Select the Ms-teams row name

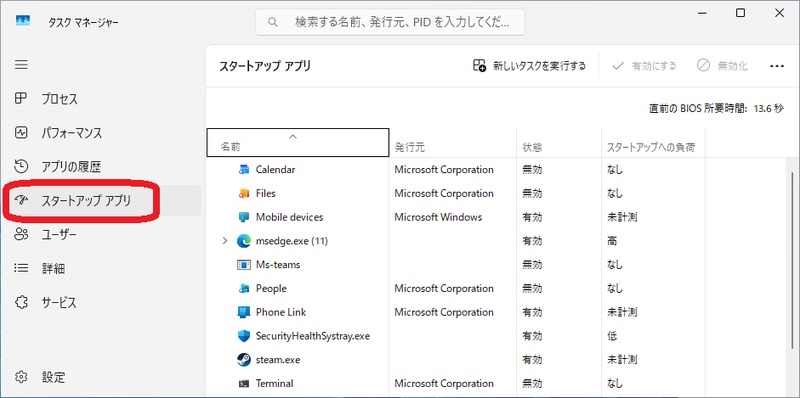click(278, 265)
